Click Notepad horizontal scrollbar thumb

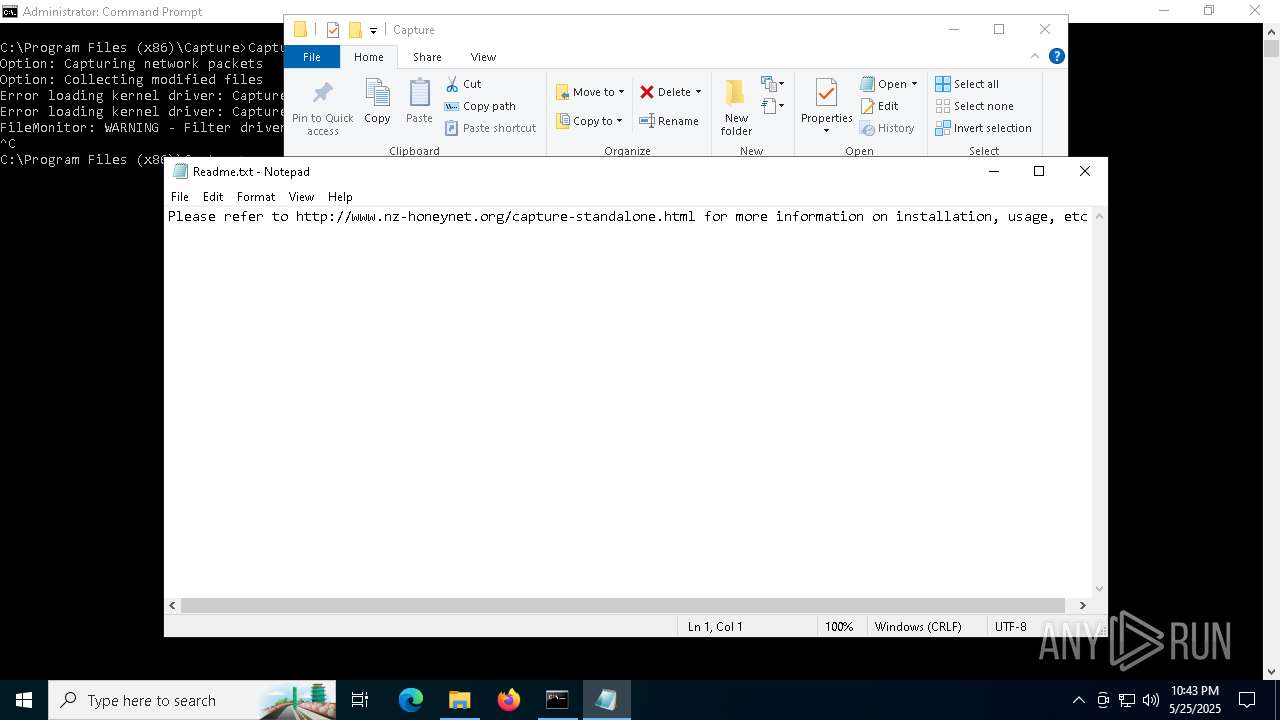623,605
